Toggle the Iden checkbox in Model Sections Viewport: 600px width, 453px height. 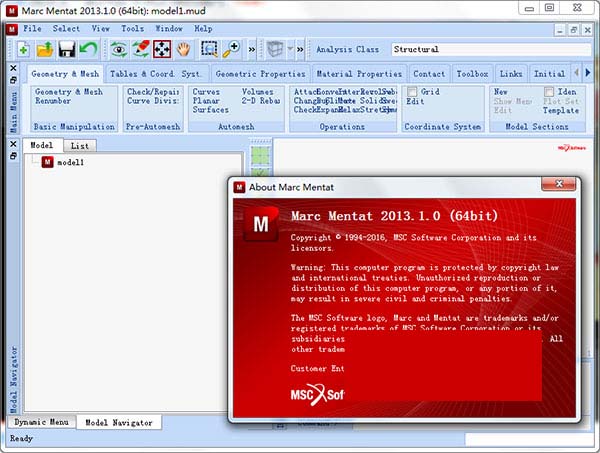tap(549, 92)
